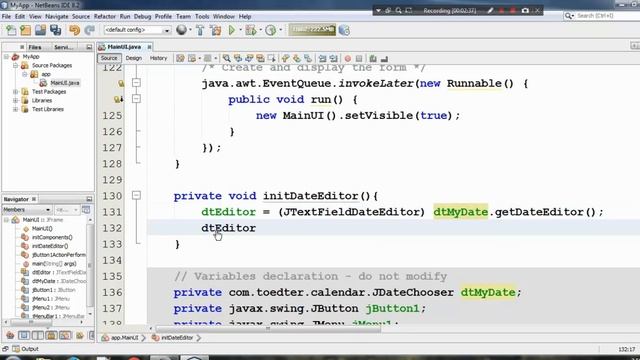The height and width of the screenshot is (360, 640).
Task: Click Shift Line Left icon
Action: (x=322, y=58)
